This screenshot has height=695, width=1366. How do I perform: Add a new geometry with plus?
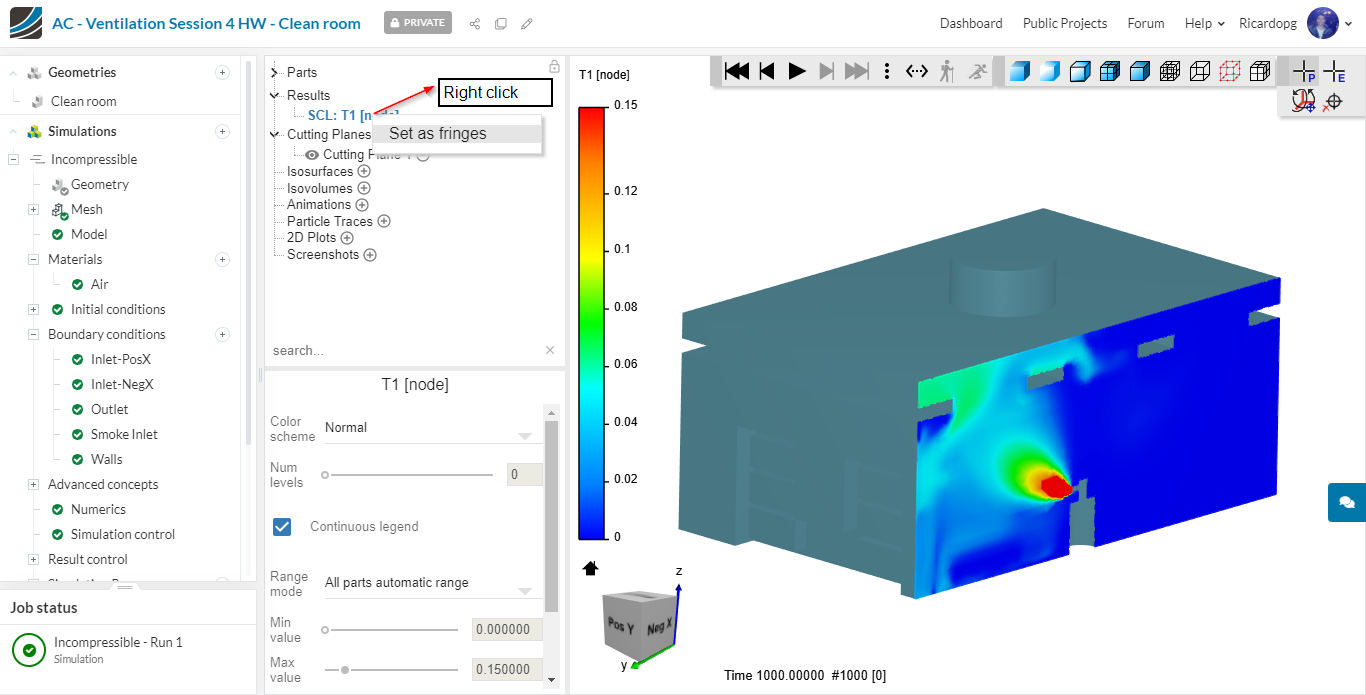(x=223, y=72)
